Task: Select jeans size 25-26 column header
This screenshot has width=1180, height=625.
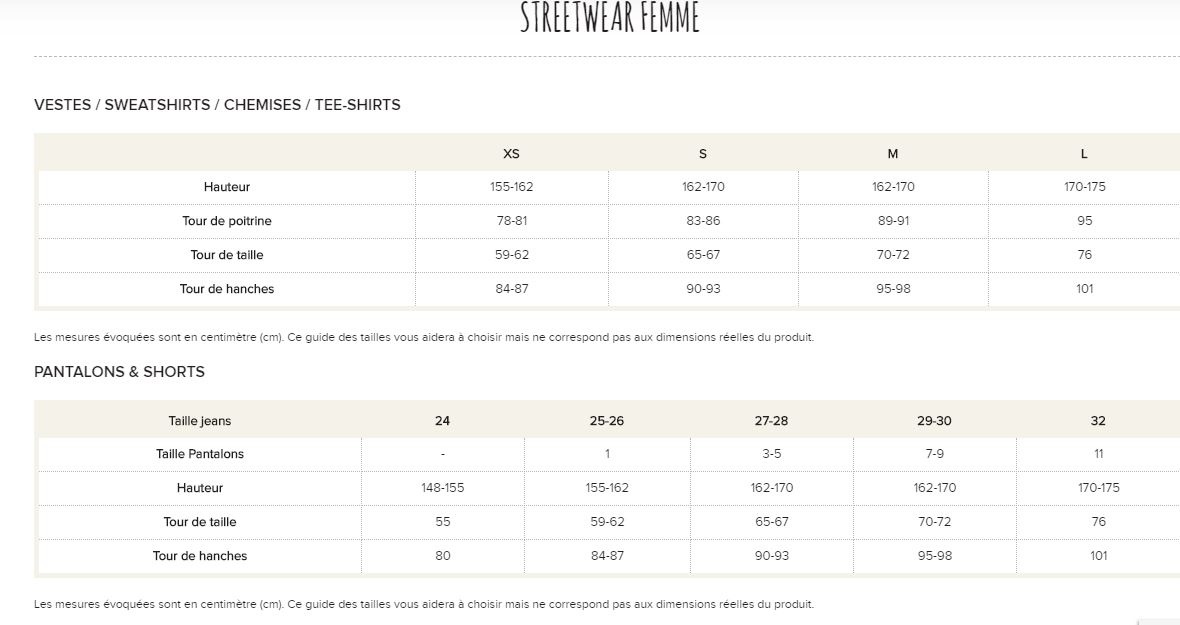Action: pos(607,421)
